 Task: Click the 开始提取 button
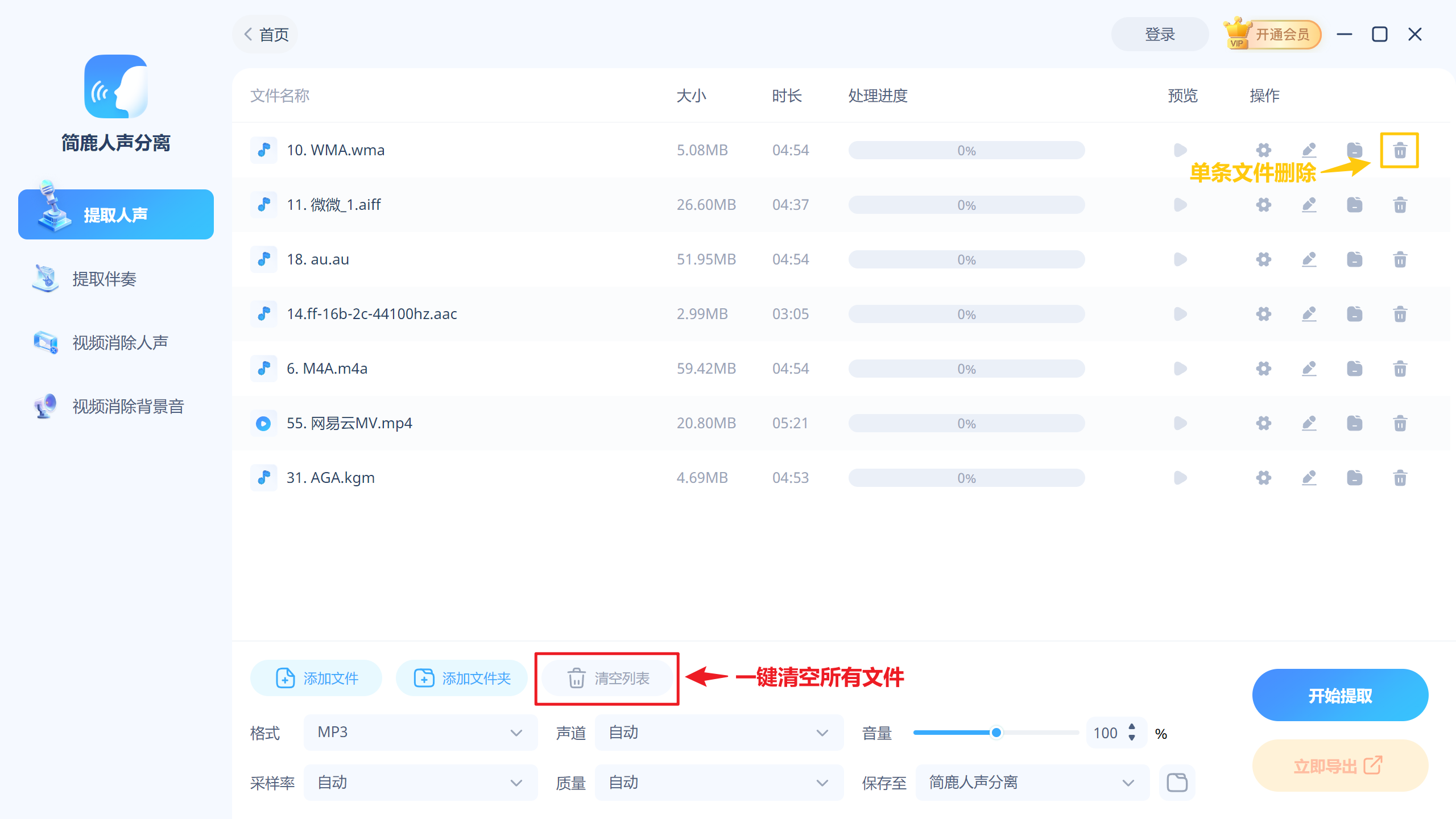1339,695
